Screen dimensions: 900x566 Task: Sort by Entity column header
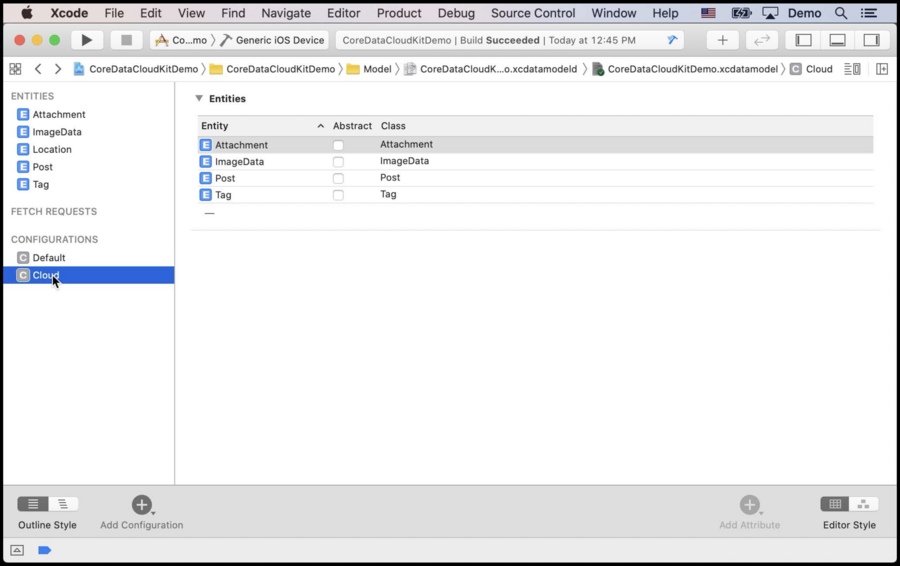pyautogui.click(x=263, y=126)
